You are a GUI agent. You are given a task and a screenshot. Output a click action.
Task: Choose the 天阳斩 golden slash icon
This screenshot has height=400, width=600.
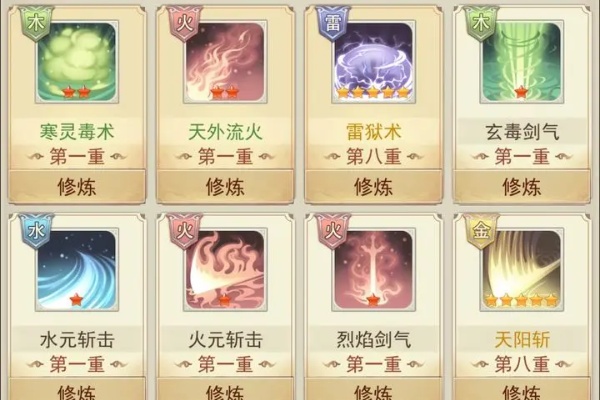click(x=522, y=270)
